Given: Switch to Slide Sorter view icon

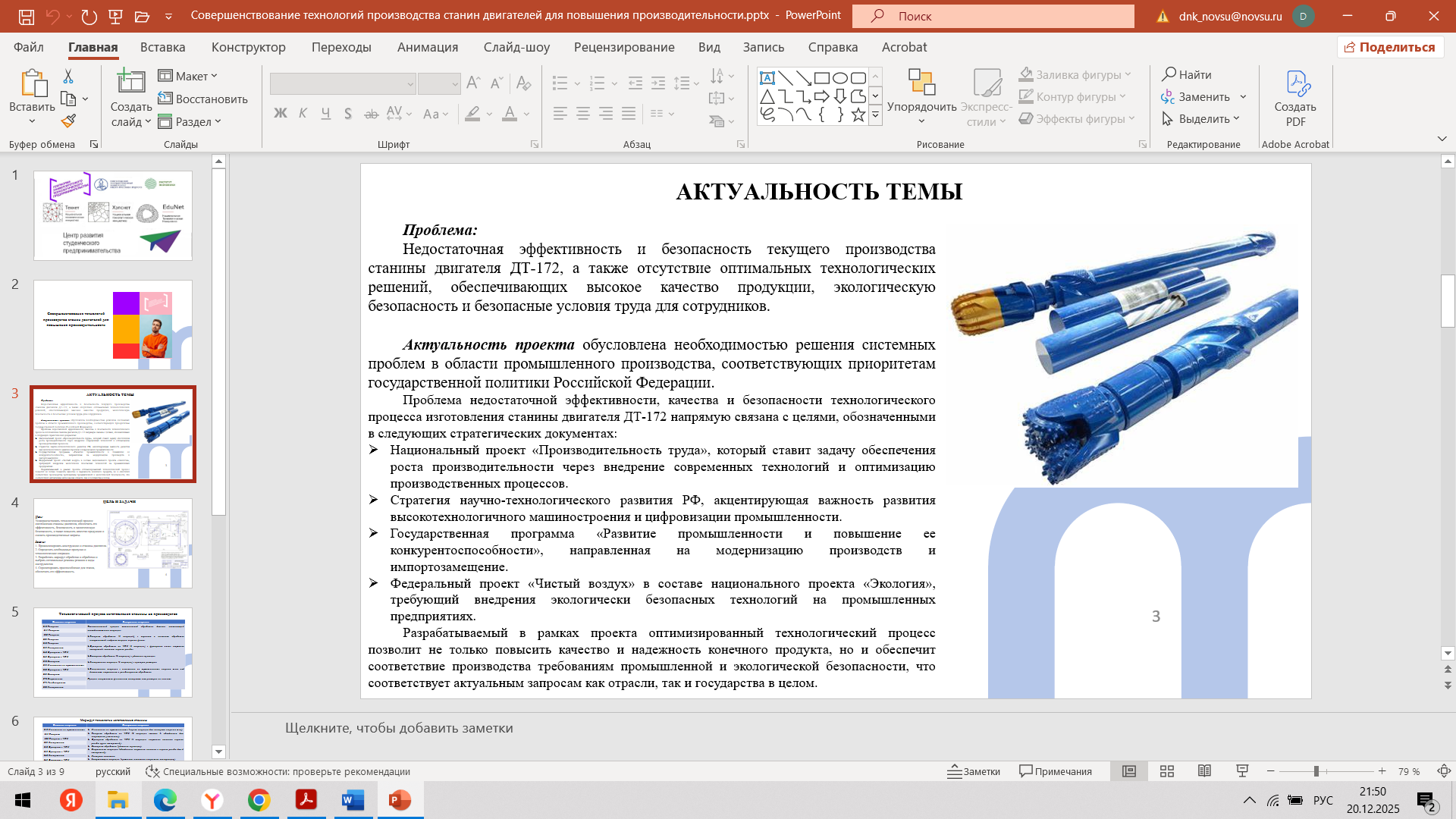Looking at the screenshot, I should (1167, 771).
